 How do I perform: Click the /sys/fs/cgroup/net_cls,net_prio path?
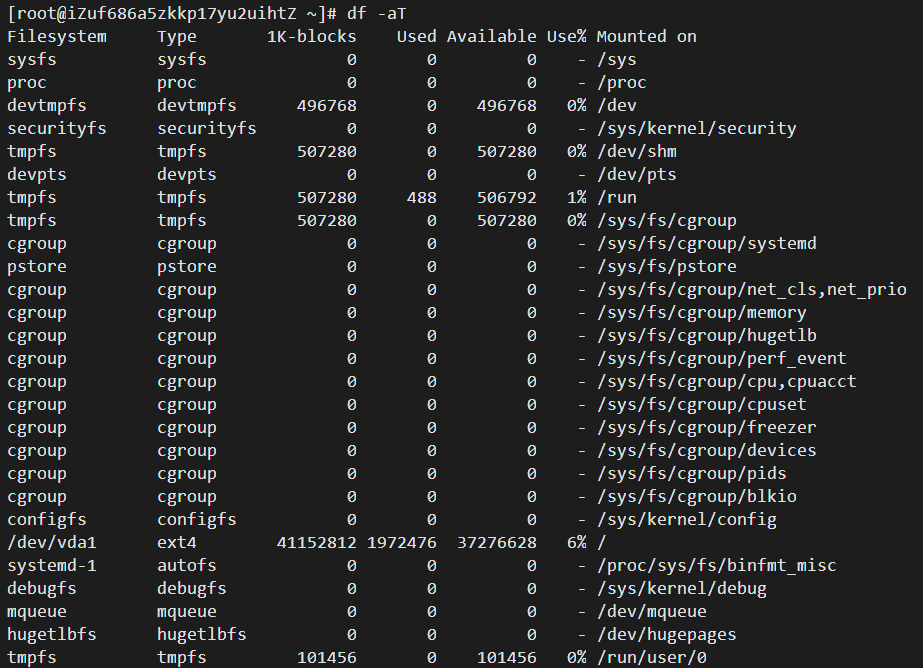point(751,289)
